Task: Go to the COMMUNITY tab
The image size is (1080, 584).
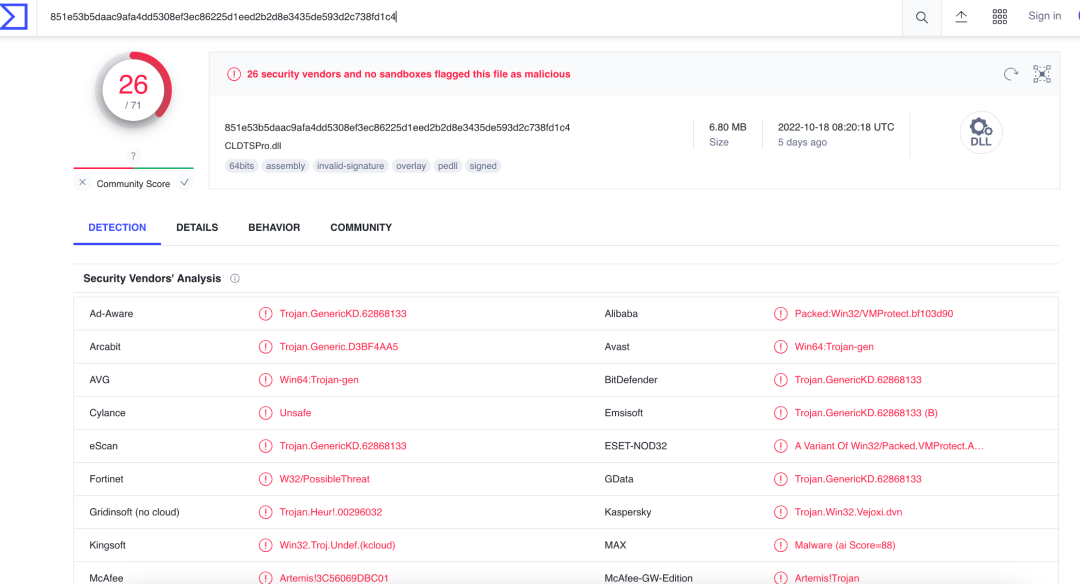Action: [x=361, y=227]
